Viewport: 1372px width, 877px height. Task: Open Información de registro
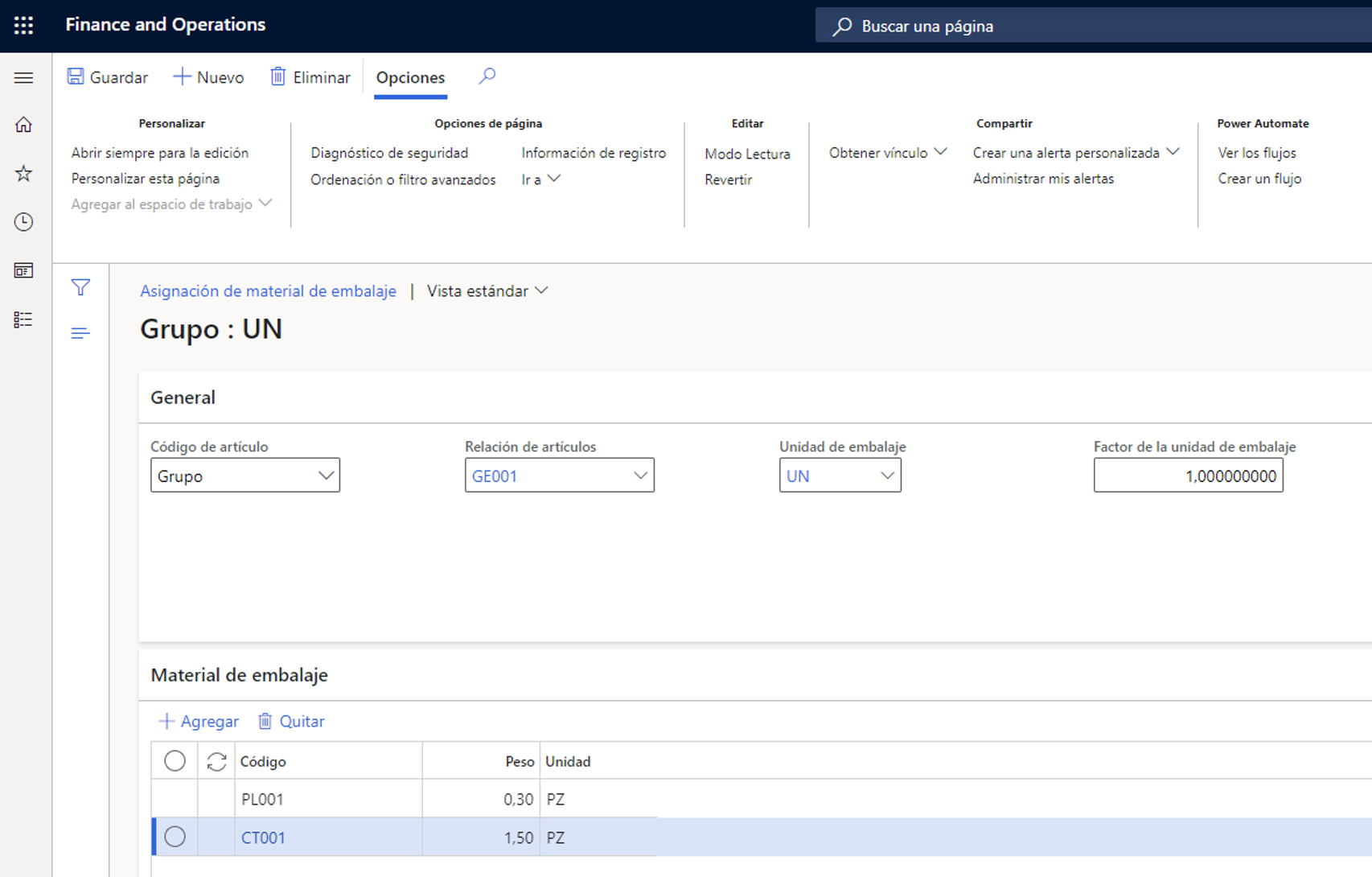click(594, 152)
